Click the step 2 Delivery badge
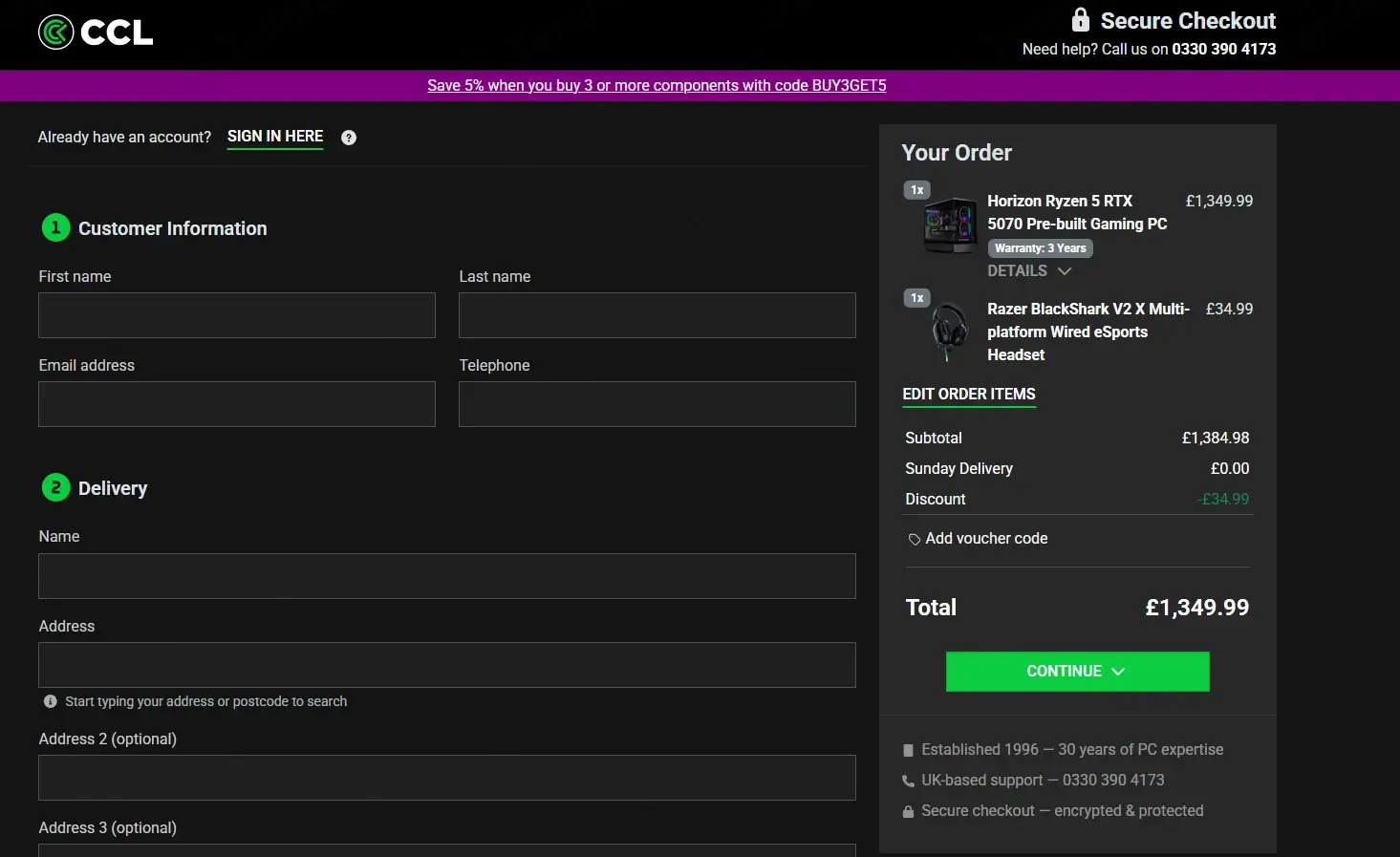The width and height of the screenshot is (1400, 857). click(x=56, y=487)
